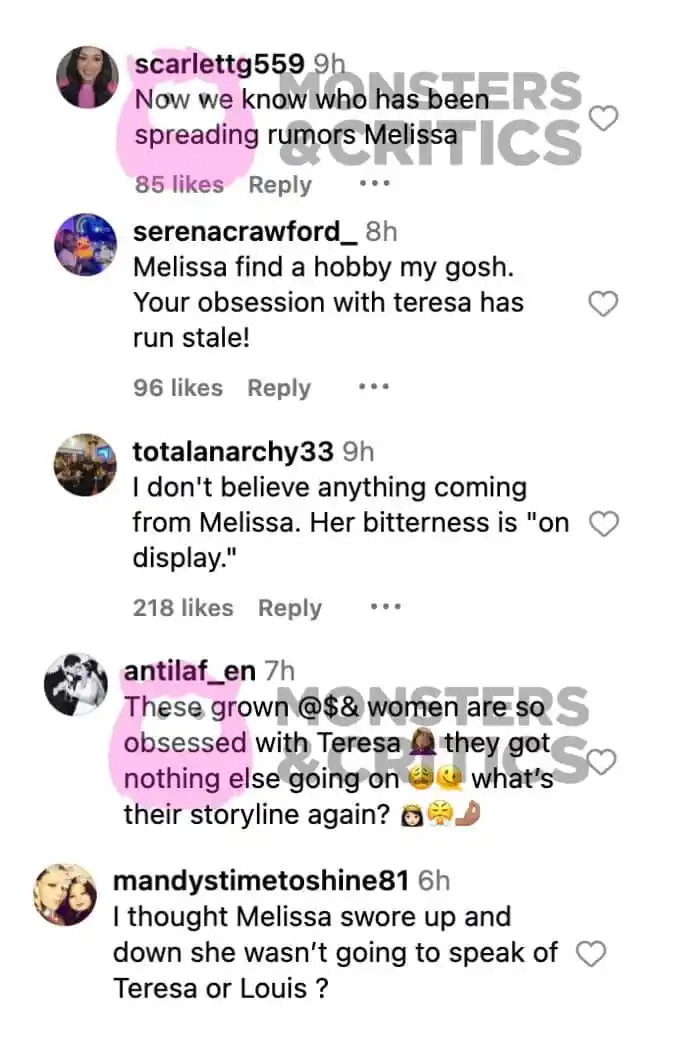680x1042 pixels.
Task: Open three-dot menu under serenacrawford_'s comment
Action: 374,386
